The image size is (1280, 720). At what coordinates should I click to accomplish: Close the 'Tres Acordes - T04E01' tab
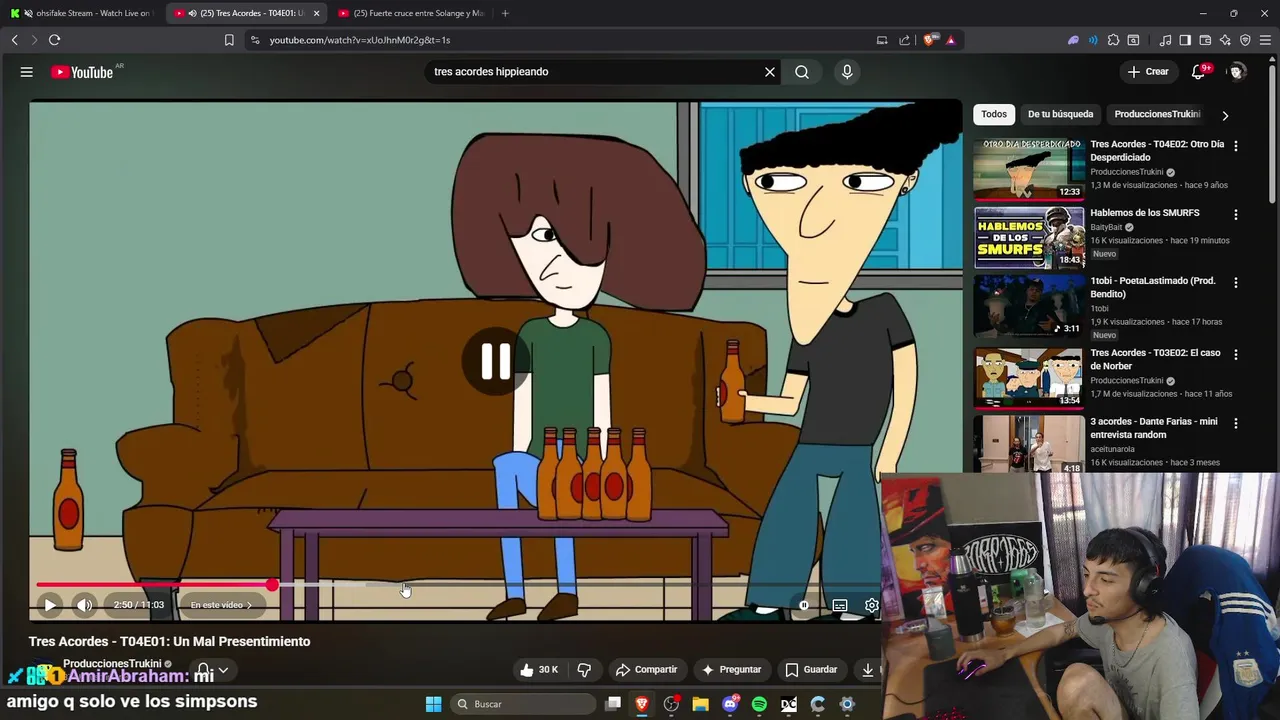click(x=316, y=13)
